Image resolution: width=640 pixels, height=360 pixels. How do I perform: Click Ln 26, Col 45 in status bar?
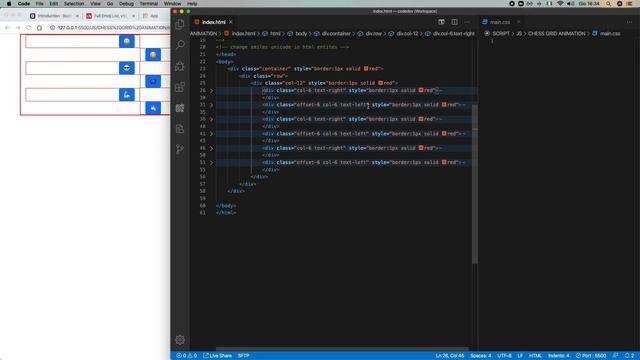pos(450,356)
